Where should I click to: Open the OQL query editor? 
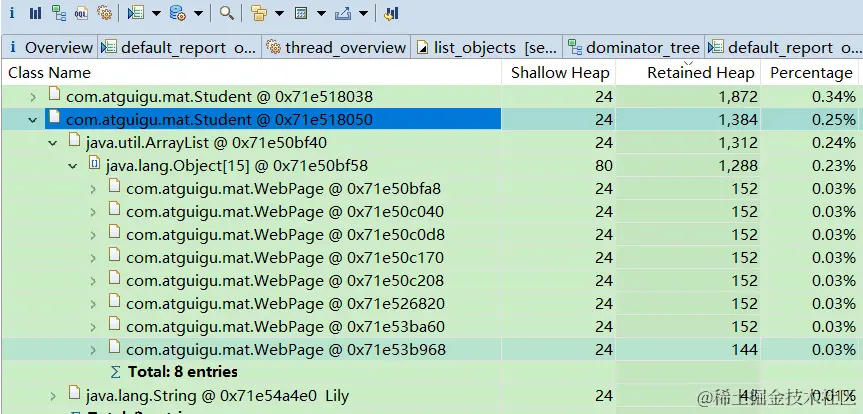[x=81, y=13]
